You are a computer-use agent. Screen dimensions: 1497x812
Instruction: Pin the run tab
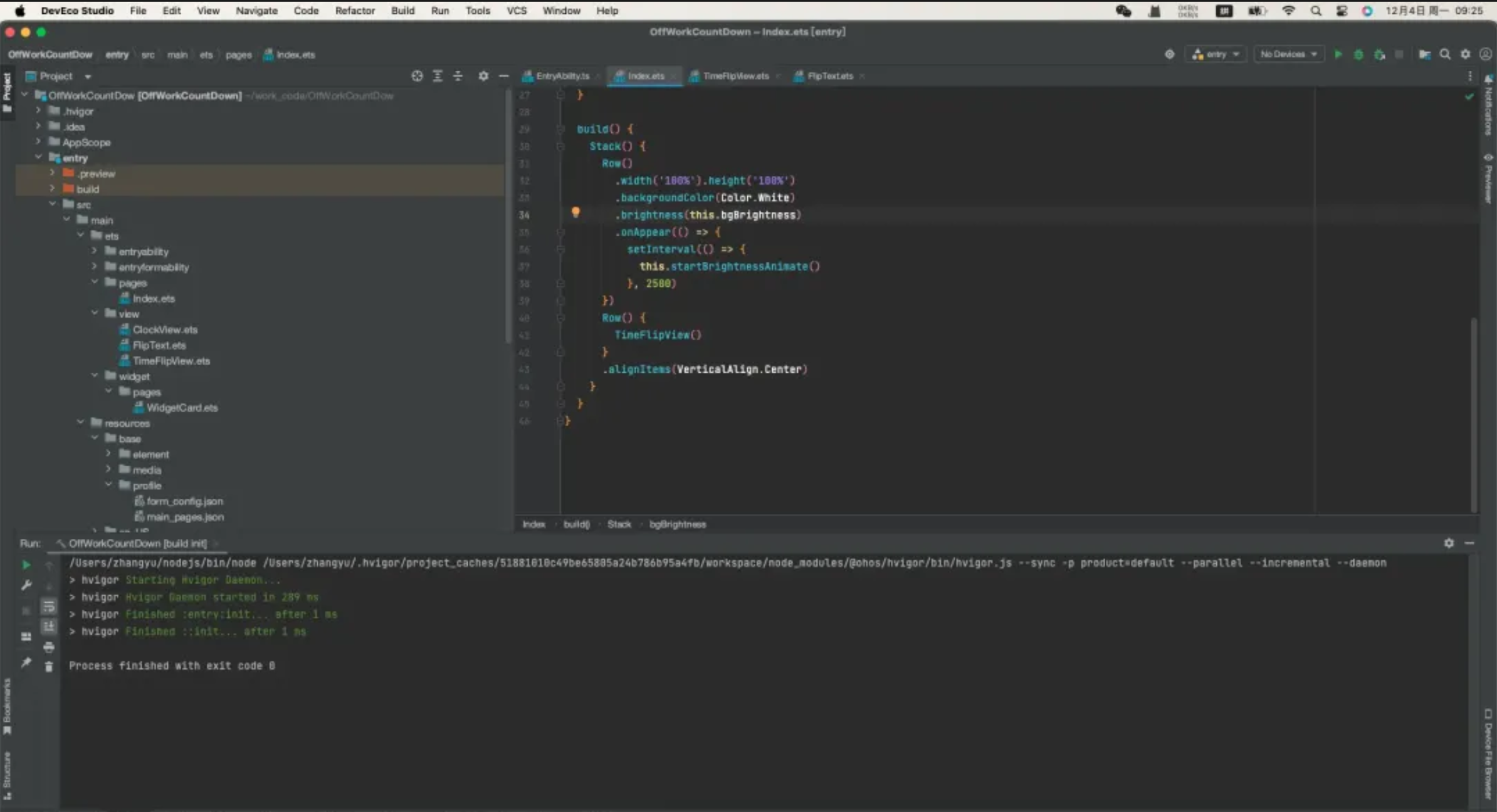(x=26, y=663)
